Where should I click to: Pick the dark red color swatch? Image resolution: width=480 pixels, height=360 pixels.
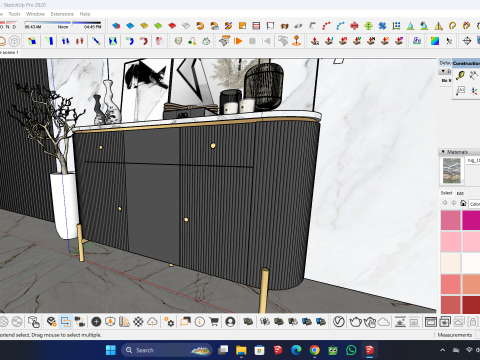tap(471, 305)
